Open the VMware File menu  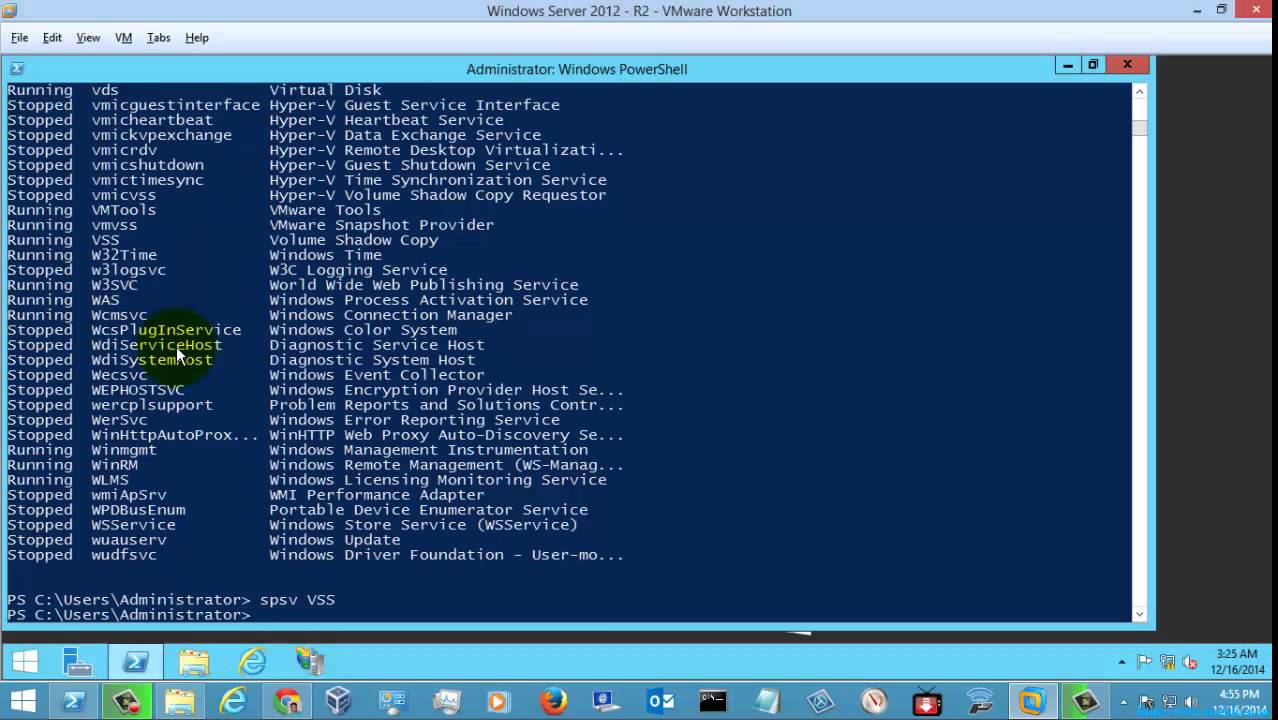19,37
